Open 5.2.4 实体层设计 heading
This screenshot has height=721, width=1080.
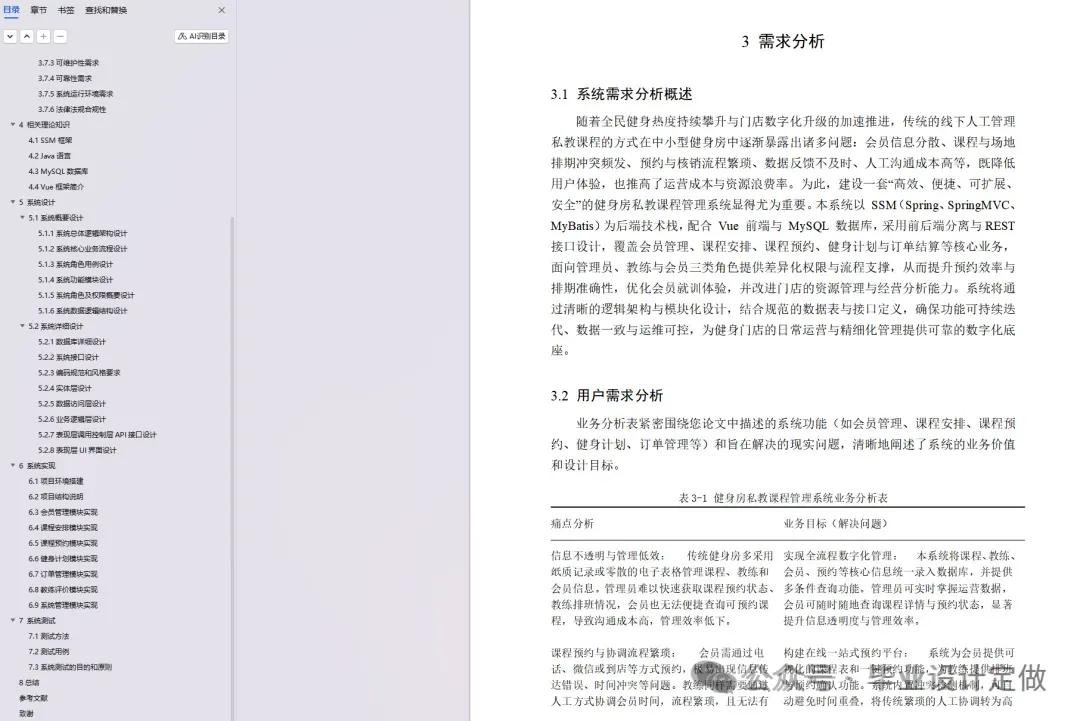pos(65,388)
